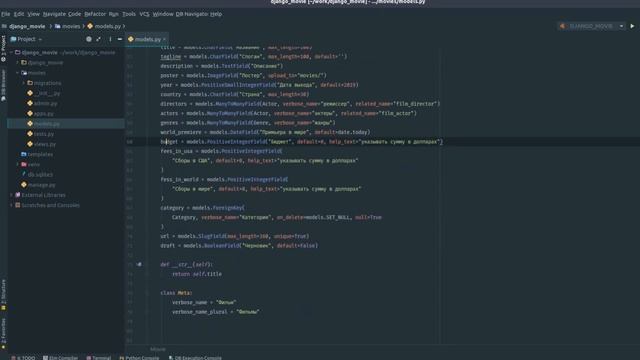The height and width of the screenshot is (360, 640).
Task: Open the Favorites side tab
Action: coord(3,333)
